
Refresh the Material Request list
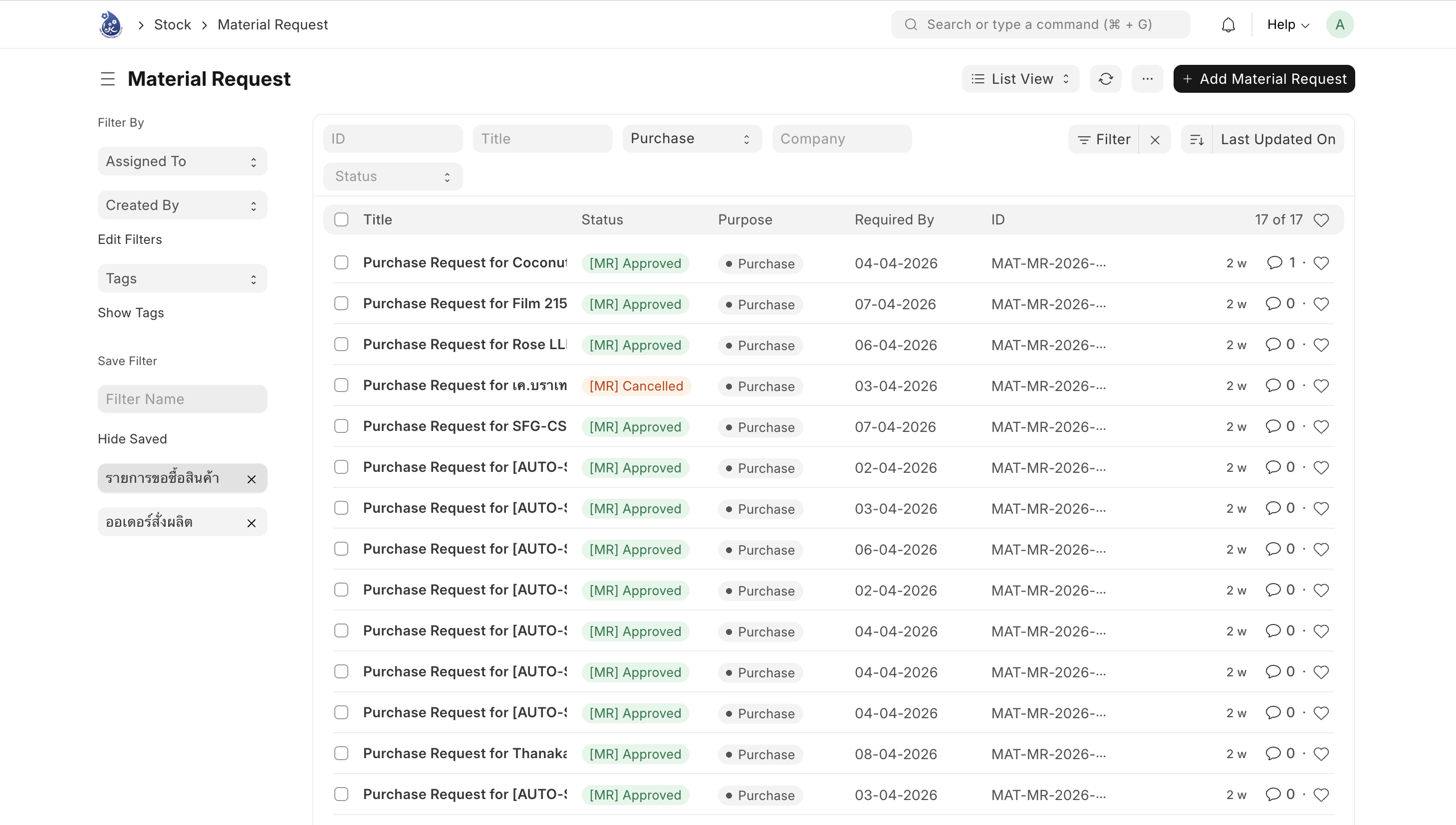pyautogui.click(x=1106, y=79)
